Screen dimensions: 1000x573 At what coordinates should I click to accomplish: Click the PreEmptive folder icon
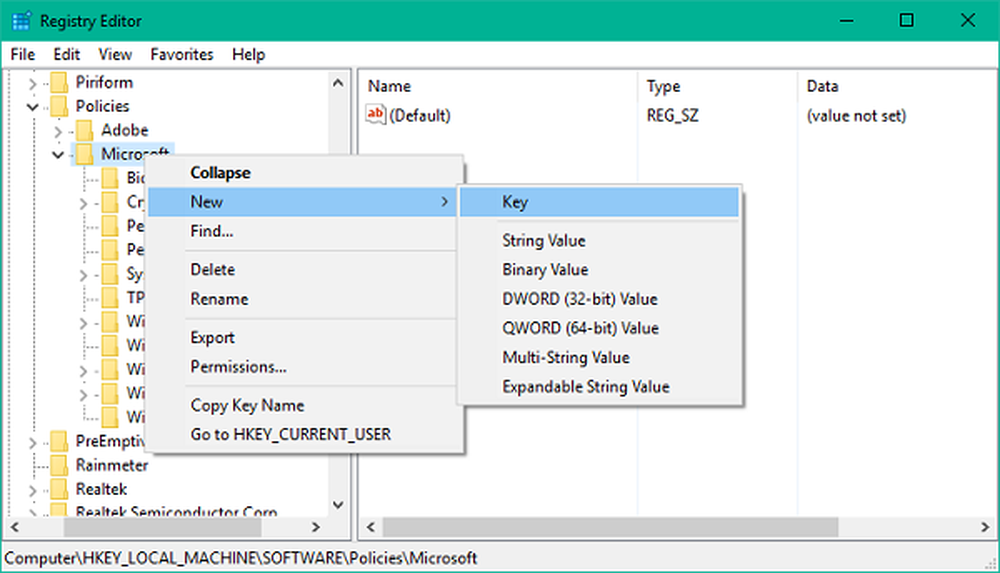point(59,441)
